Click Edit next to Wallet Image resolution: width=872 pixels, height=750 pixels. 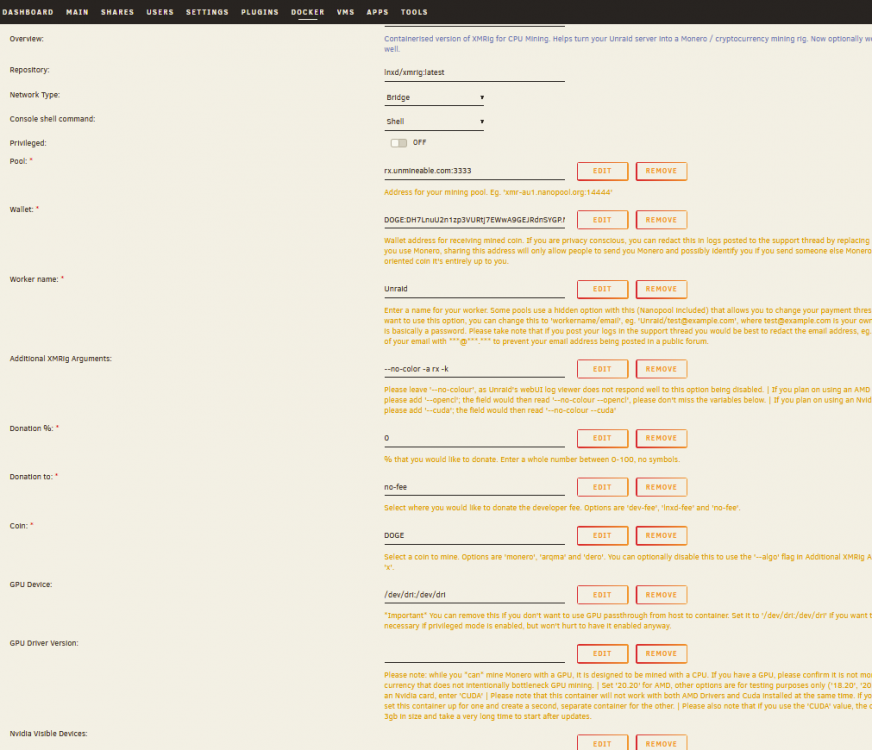(x=602, y=220)
